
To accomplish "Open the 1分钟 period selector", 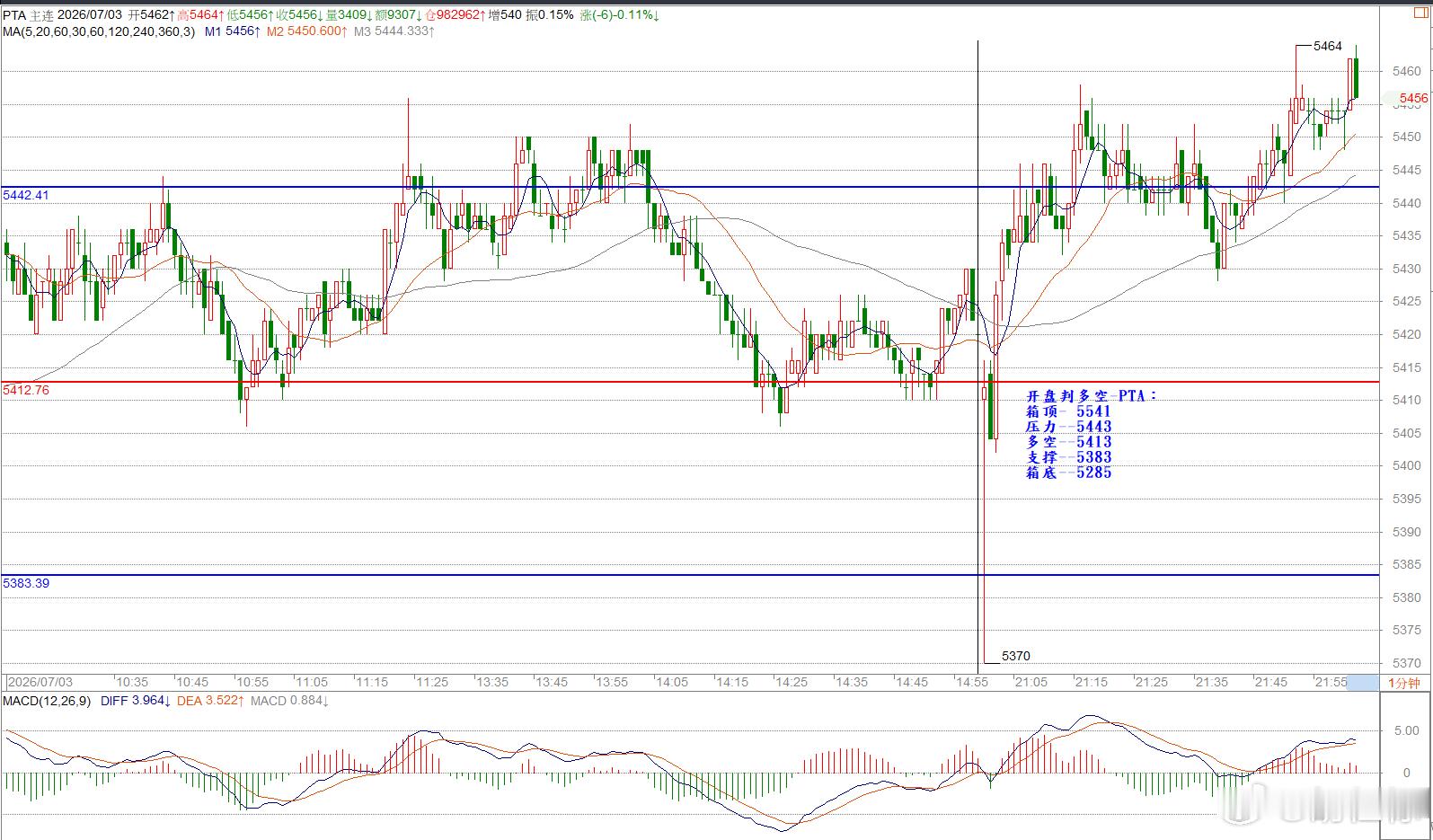I will coord(1403,683).
